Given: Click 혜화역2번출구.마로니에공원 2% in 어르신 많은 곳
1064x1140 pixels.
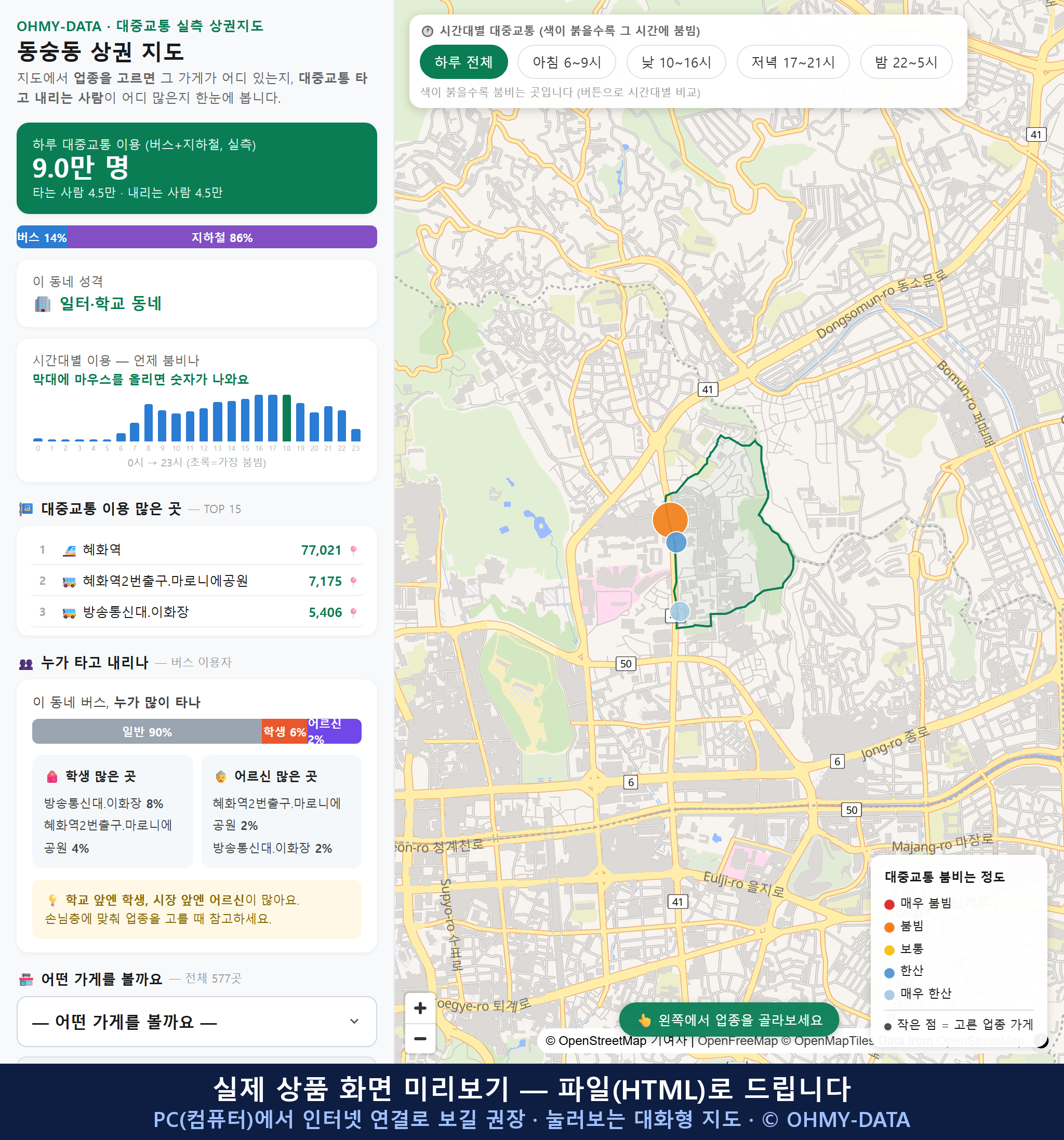Looking at the screenshot, I should [x=277, y=814].
